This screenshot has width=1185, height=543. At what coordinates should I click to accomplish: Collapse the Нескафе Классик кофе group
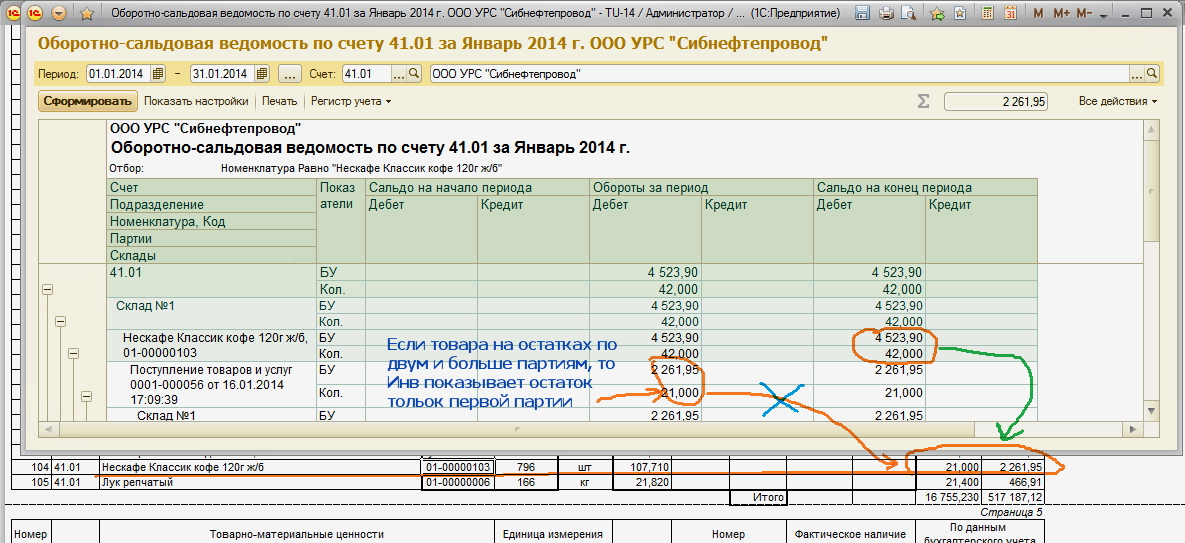click(x=73, y=353)
